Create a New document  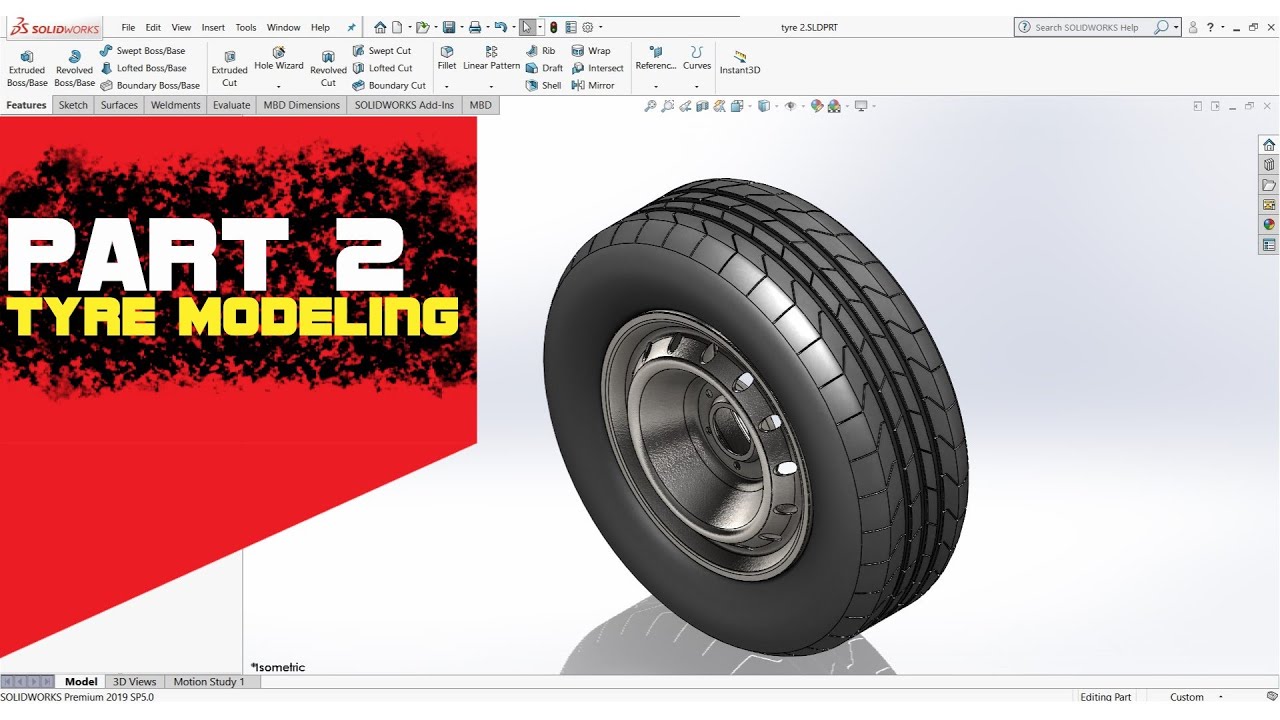[397, 27]
